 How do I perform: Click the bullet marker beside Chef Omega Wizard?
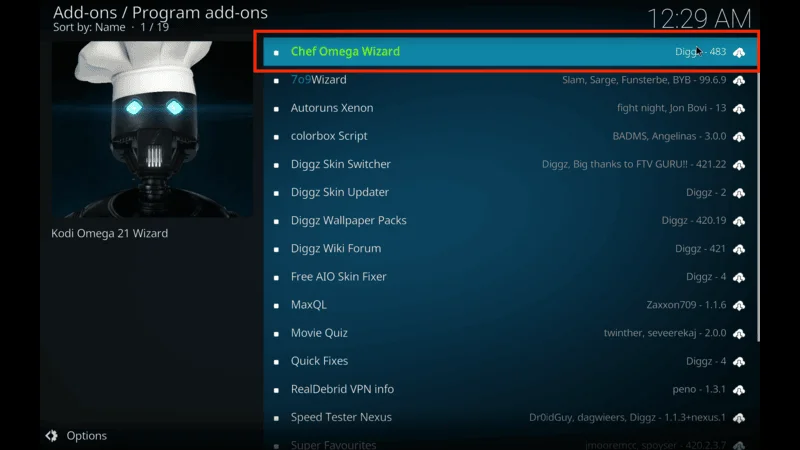click(x=276, y=52)
